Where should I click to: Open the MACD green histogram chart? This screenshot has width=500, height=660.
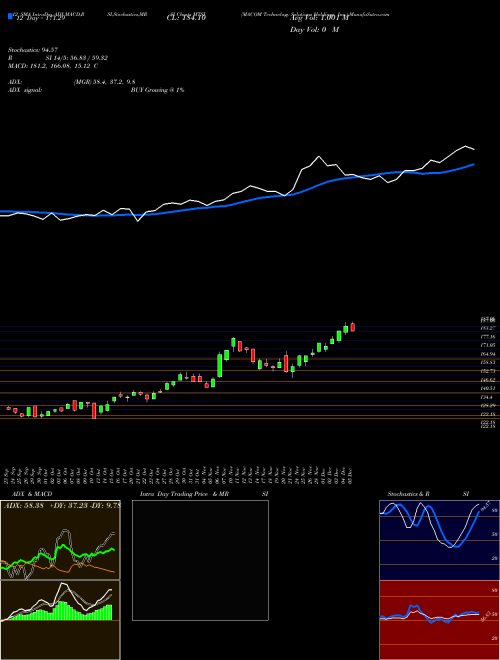[x=60, y=620]
